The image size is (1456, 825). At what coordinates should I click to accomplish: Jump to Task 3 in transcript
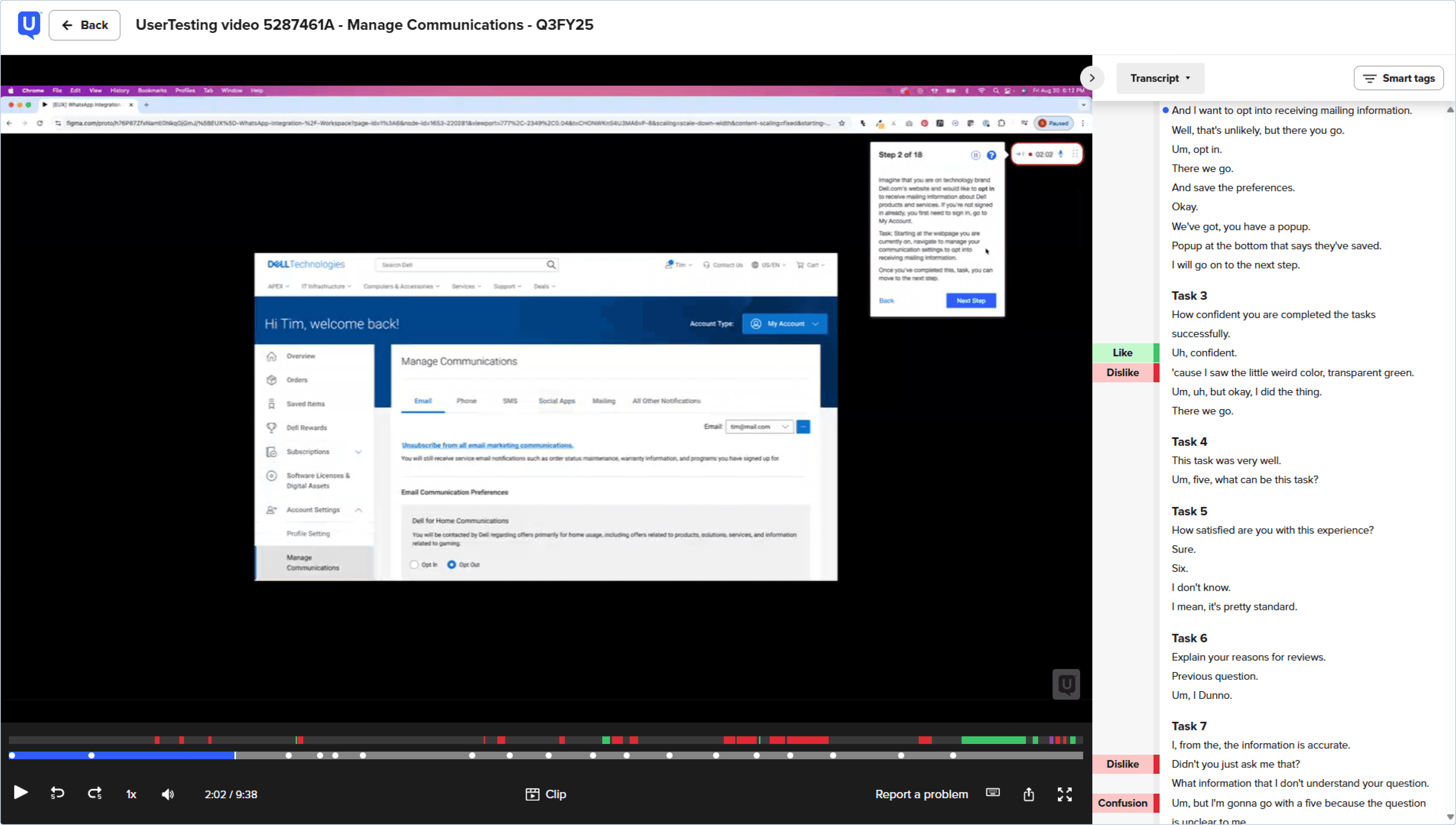pyautogui.click(x=1189, y=295)
